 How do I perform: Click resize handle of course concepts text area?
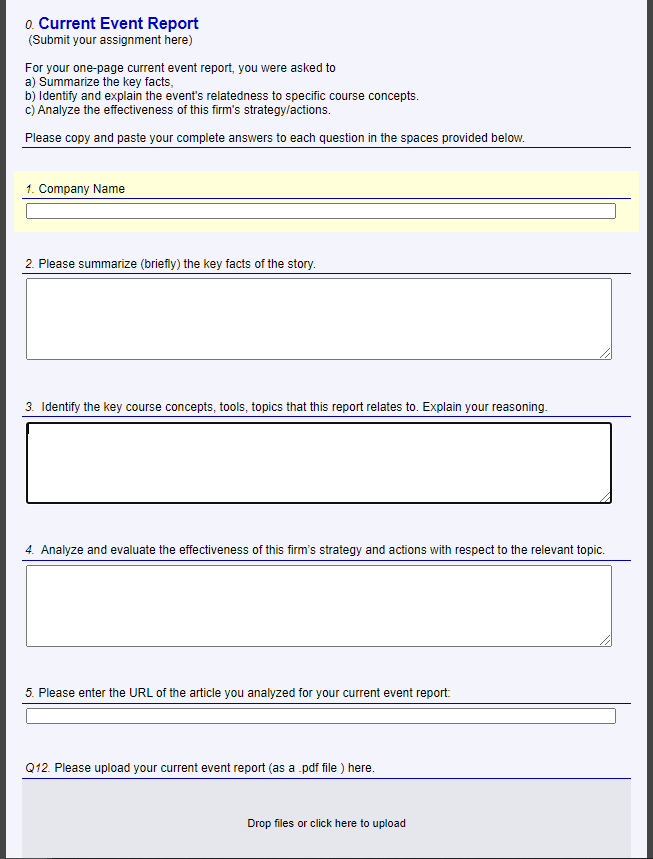click(x=605, y=497)
